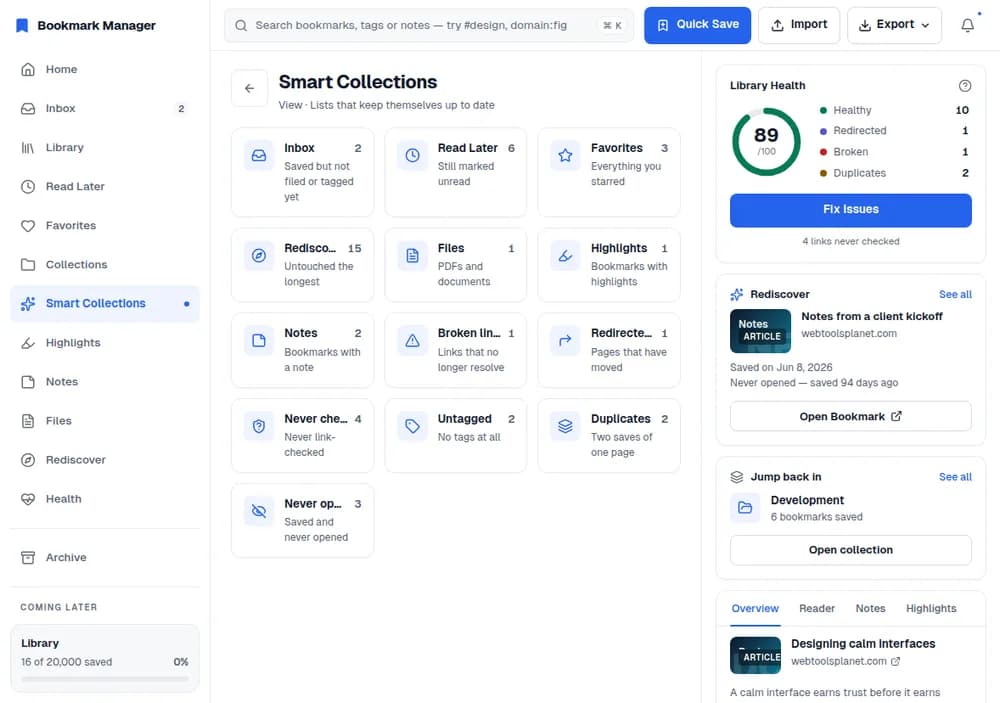Click the Jump back in layers icon

pos(737,477)
